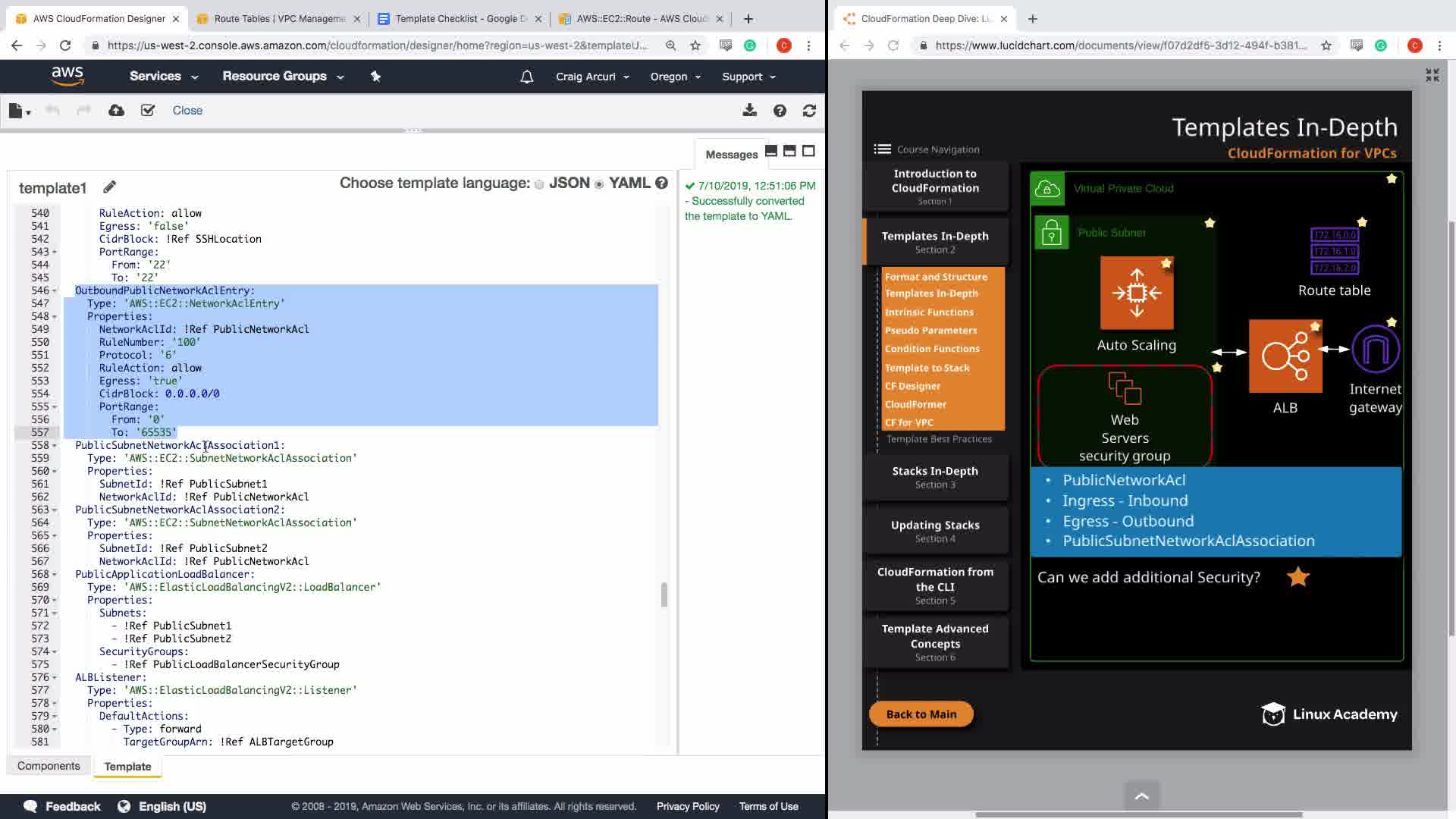Select JSON as the template language

(x=539, y=184)
